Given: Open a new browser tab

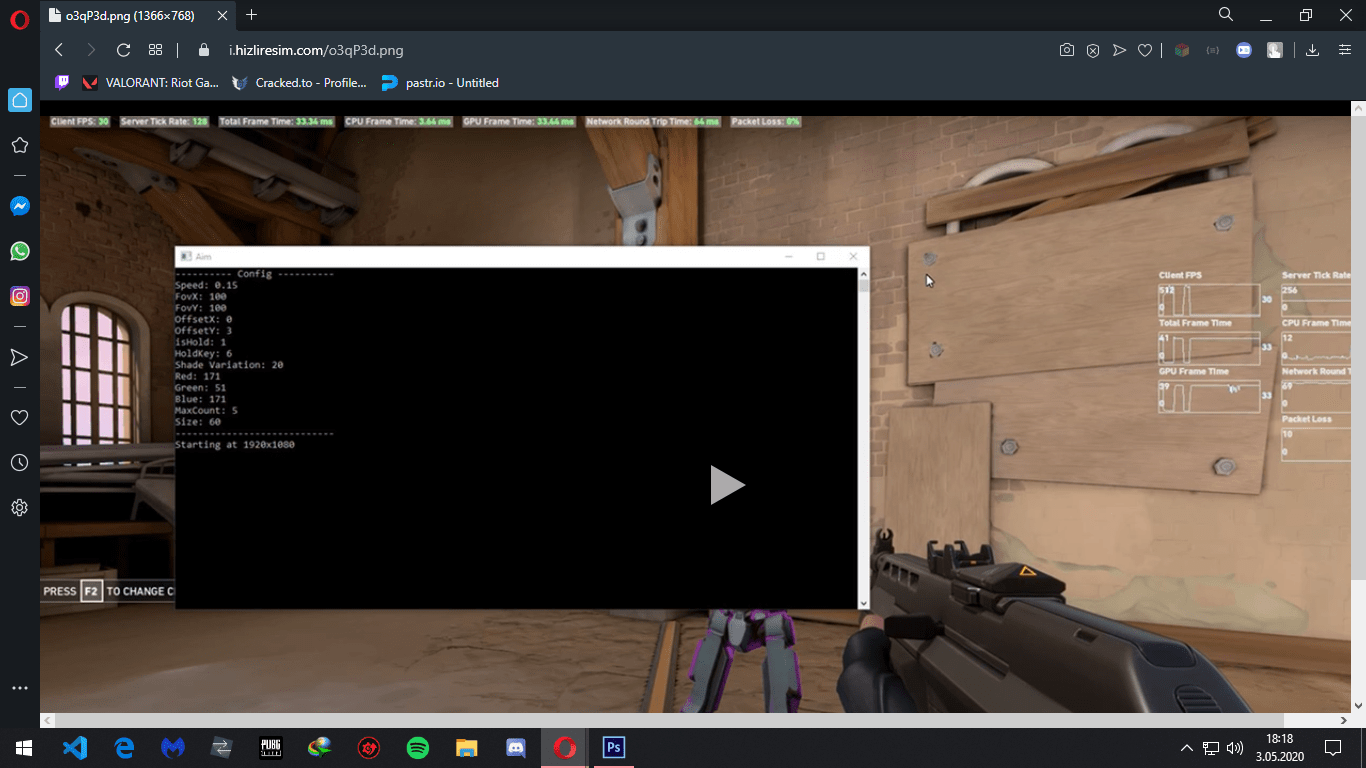Looking at the screenshot, I should click(x=251, y=15).
